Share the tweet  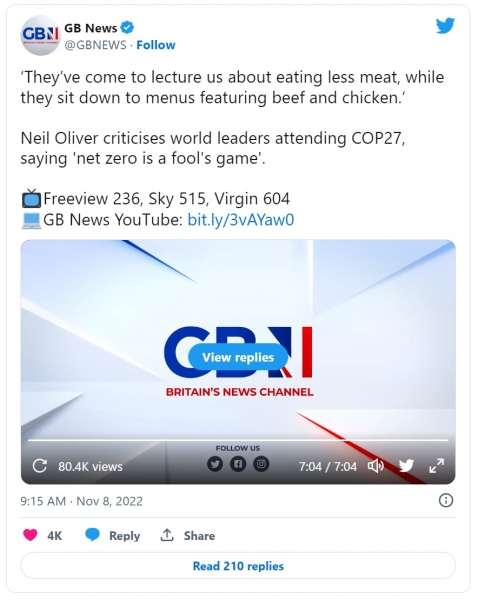(x=187, y=535)
